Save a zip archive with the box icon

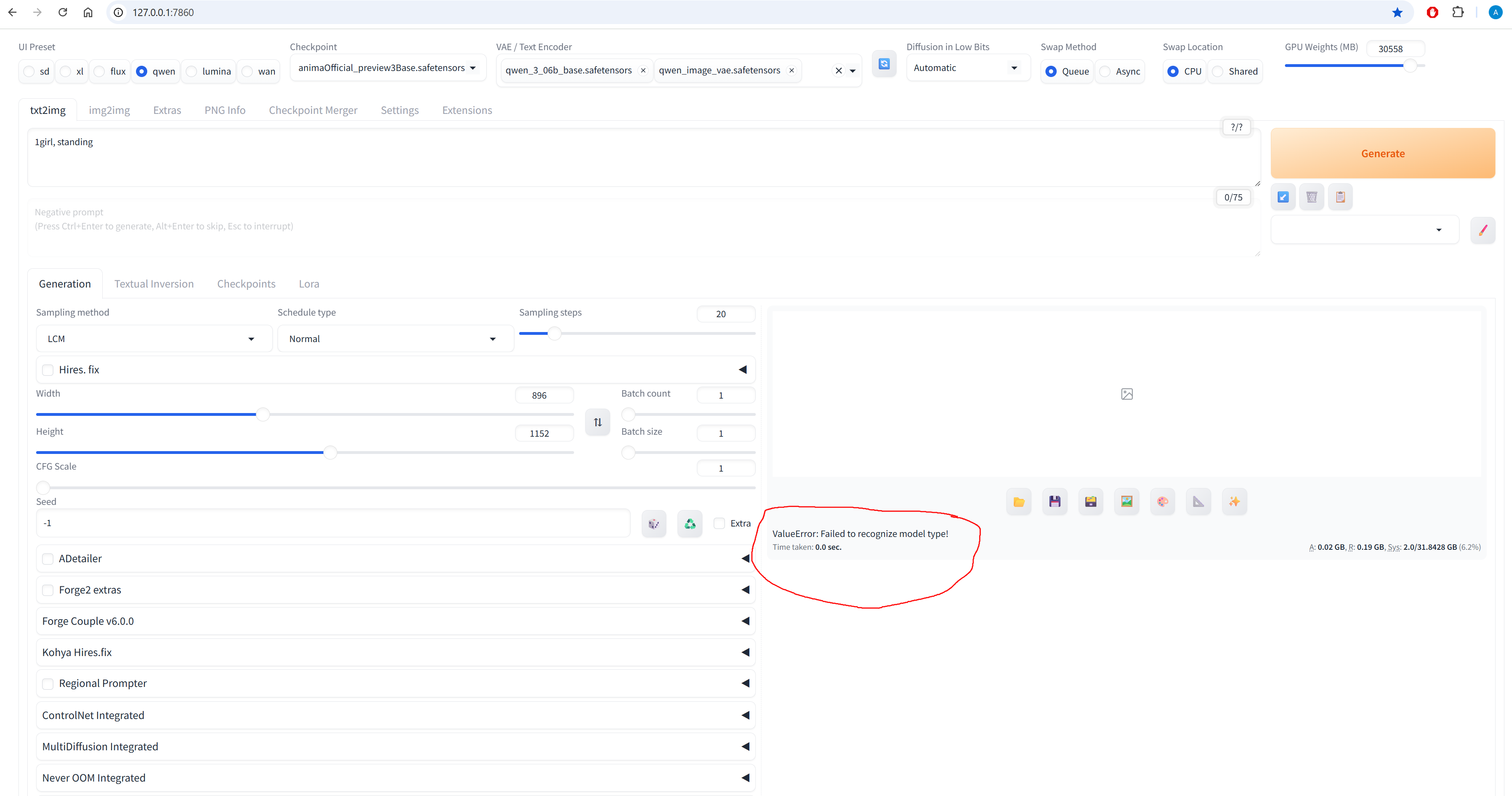click(1090, 502)
